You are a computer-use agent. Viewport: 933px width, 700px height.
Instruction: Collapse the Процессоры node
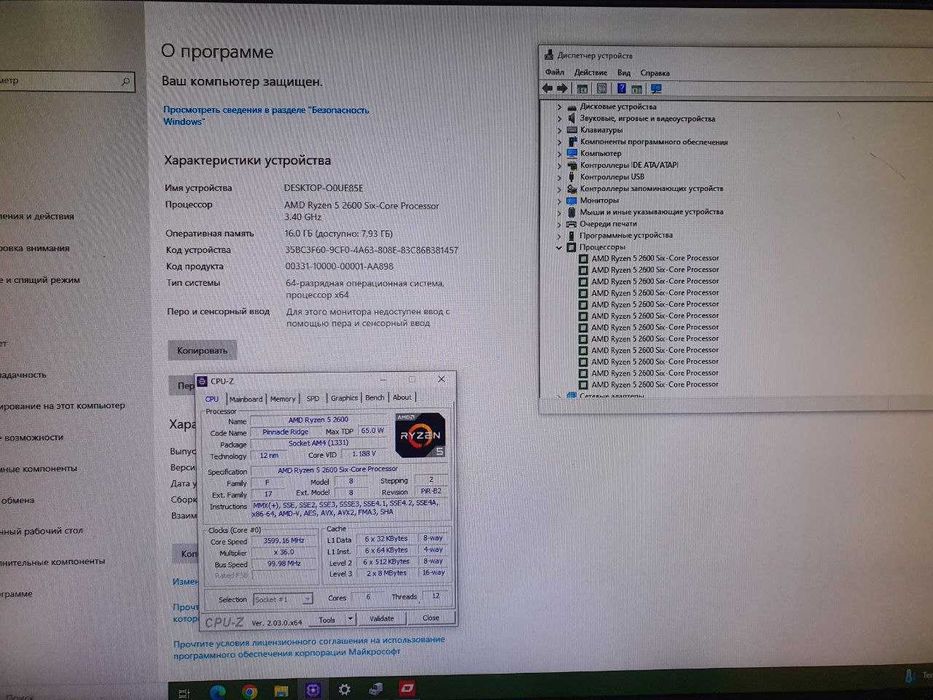tap(559, 247)
